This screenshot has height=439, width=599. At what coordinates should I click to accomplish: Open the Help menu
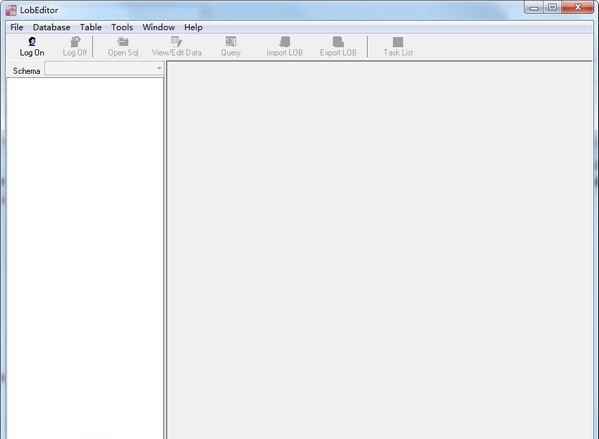click(x=193, y=27)
